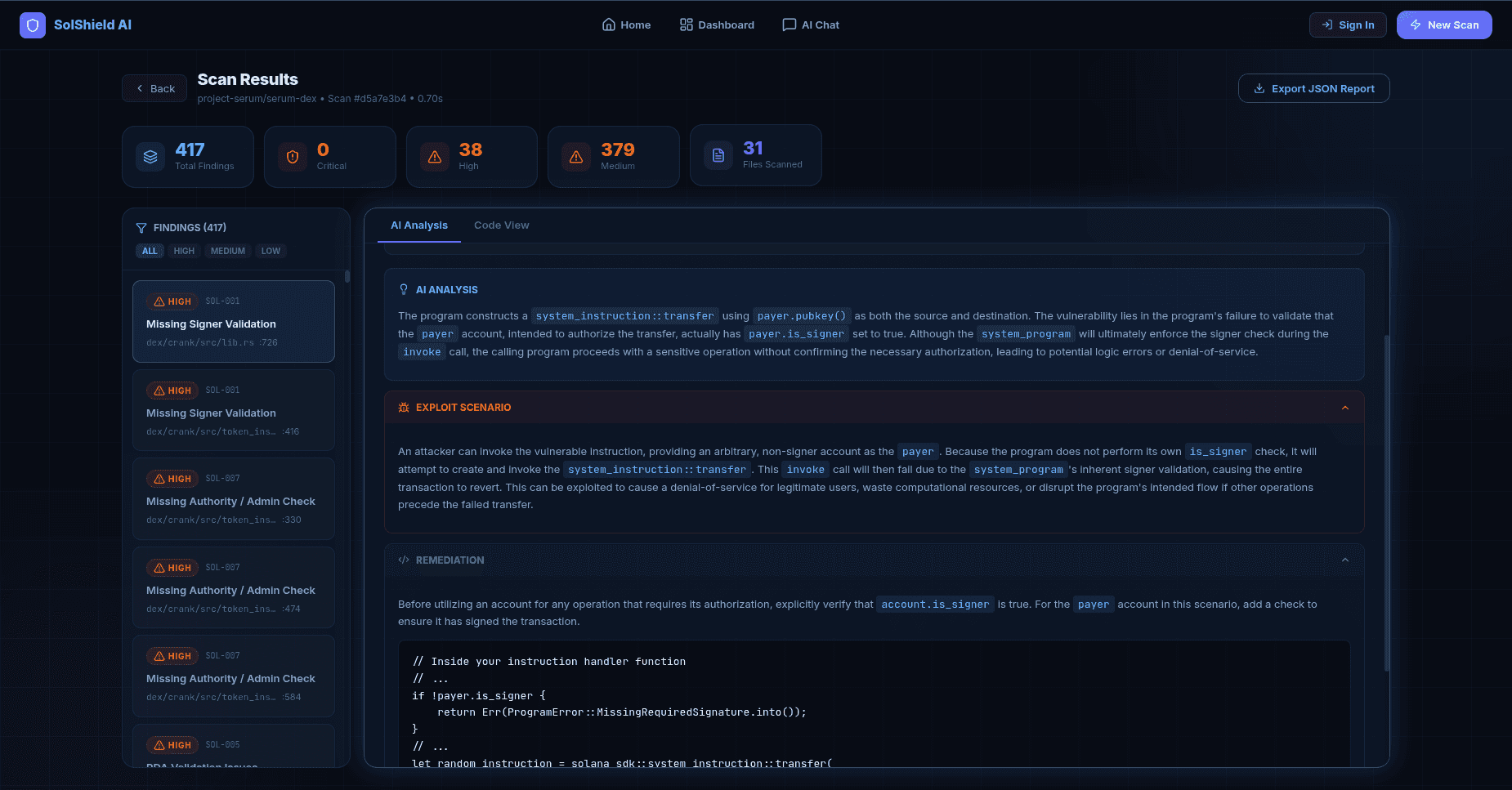The image size is (1512, 790).
Task: Click the 'system_instruction::transfer' code tag in AI Analysis
Action: coord(624,316)
